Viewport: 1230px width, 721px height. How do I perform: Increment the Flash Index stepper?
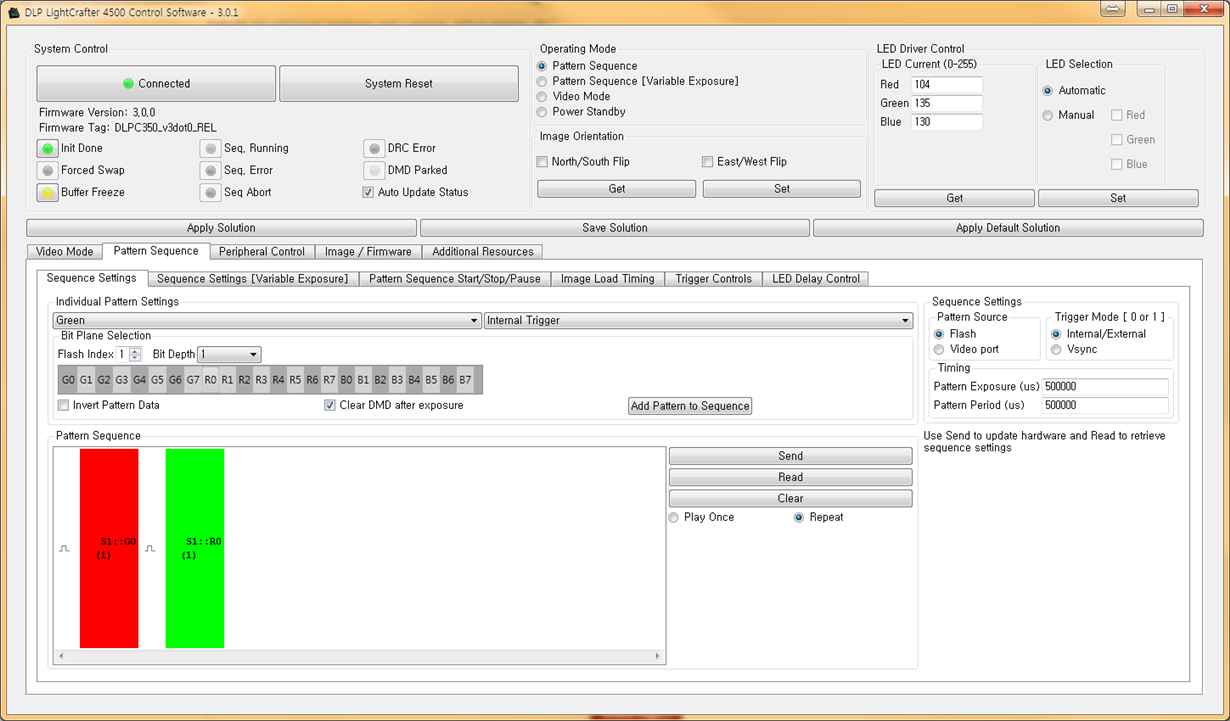pos(136,351)
